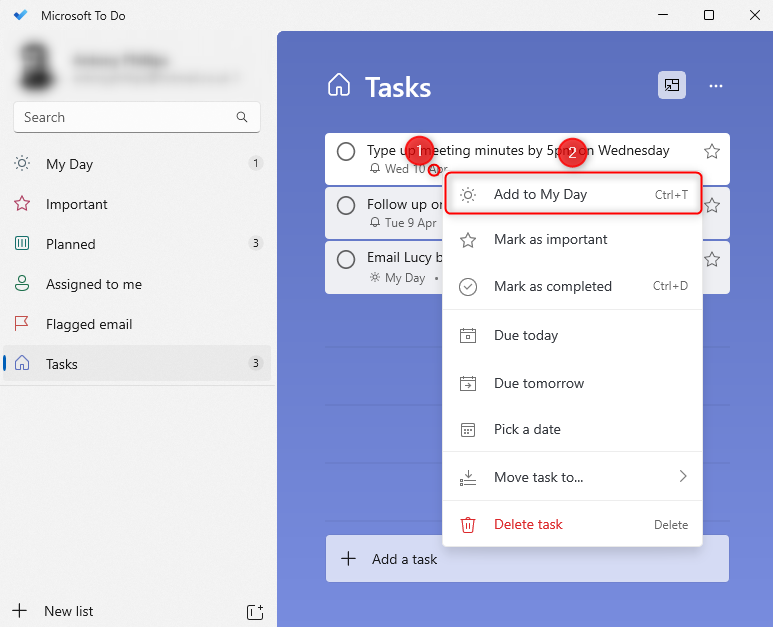
Task: Star the 'Type up meeting minutes' task
Action: point(712,151)
